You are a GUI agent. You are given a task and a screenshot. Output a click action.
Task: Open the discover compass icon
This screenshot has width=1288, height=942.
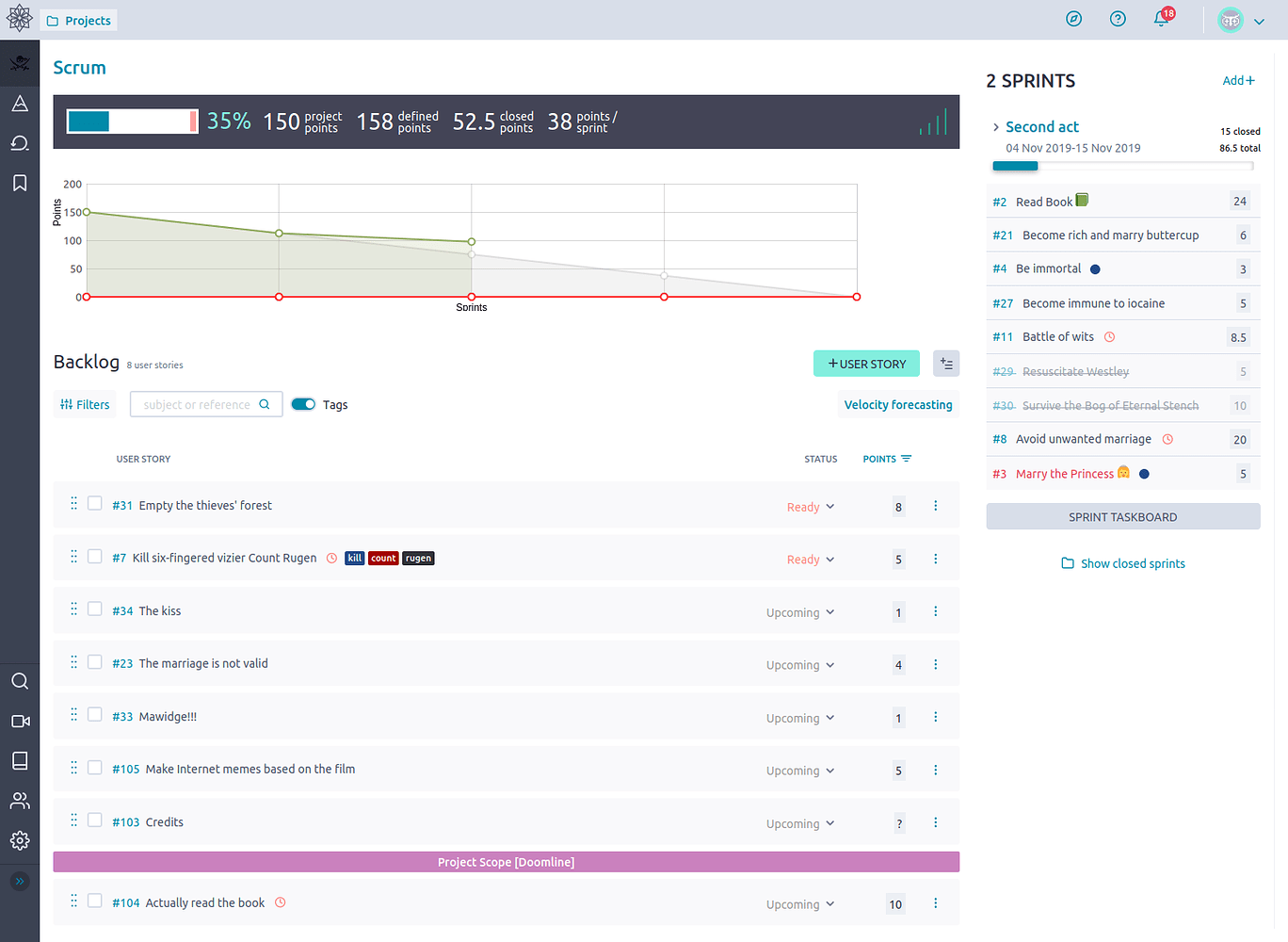[x=1073, y=20]
